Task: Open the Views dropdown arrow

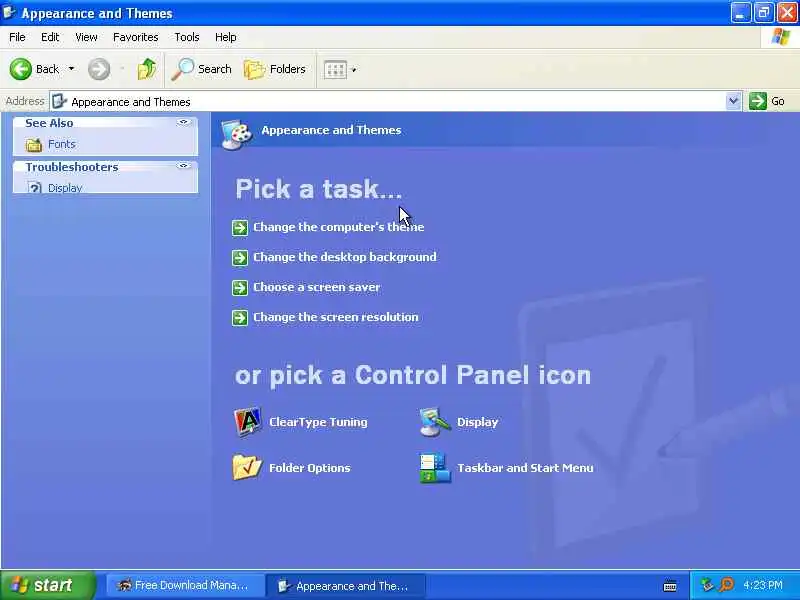Action: click(354, 70)
